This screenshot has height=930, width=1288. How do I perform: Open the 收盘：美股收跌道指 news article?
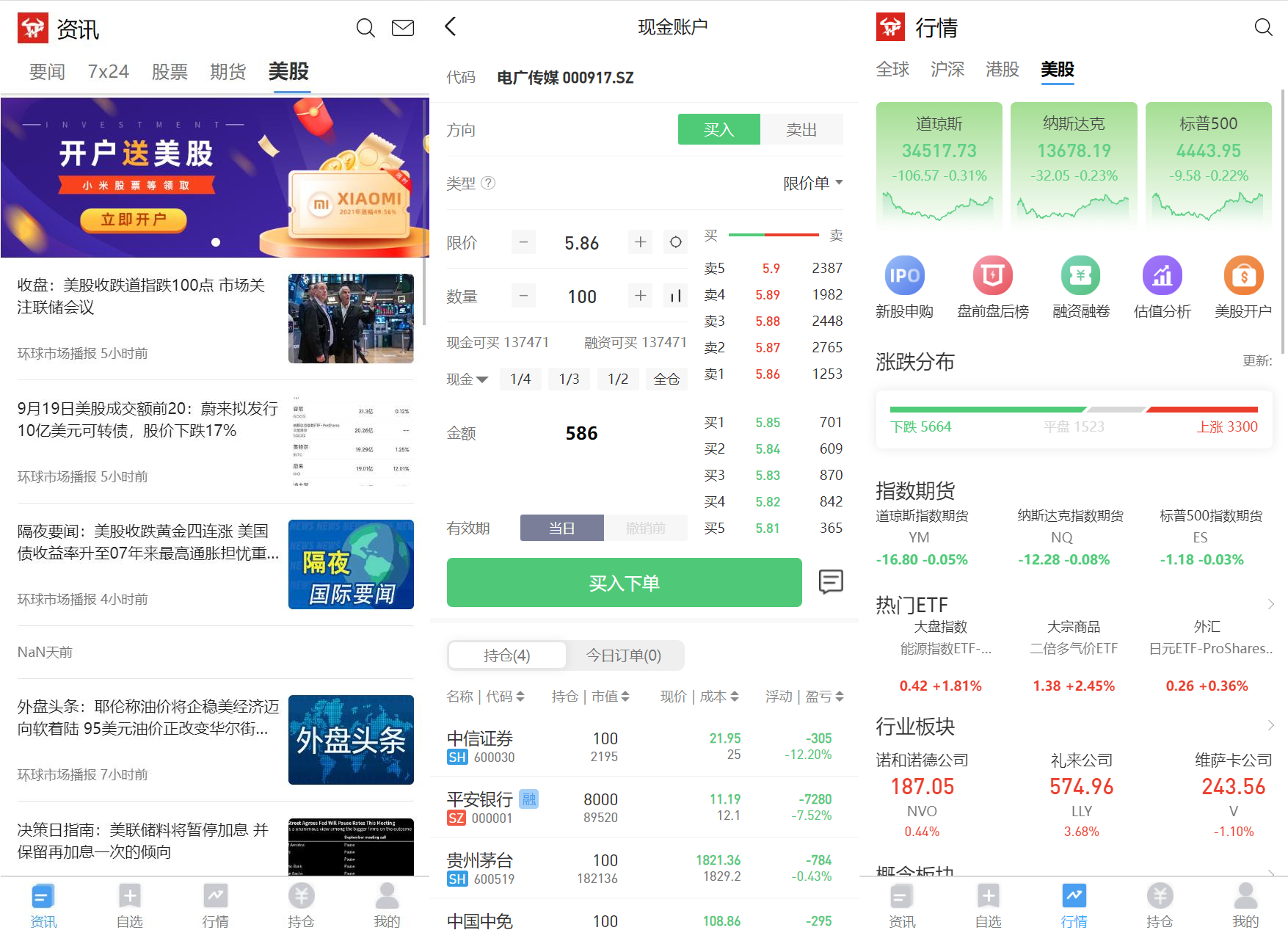pos(215,318)
